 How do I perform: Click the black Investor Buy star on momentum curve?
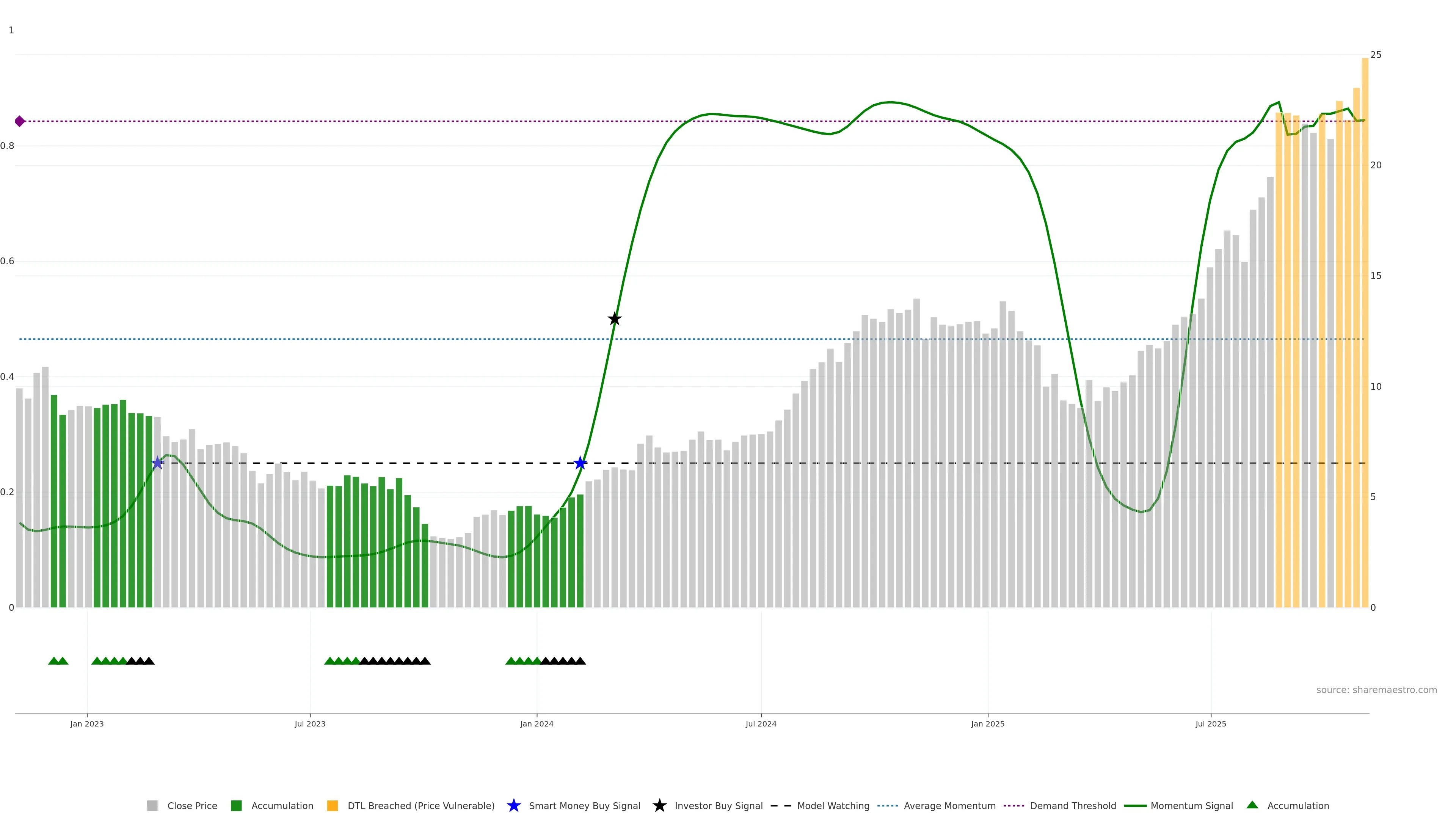pos(614,319)
